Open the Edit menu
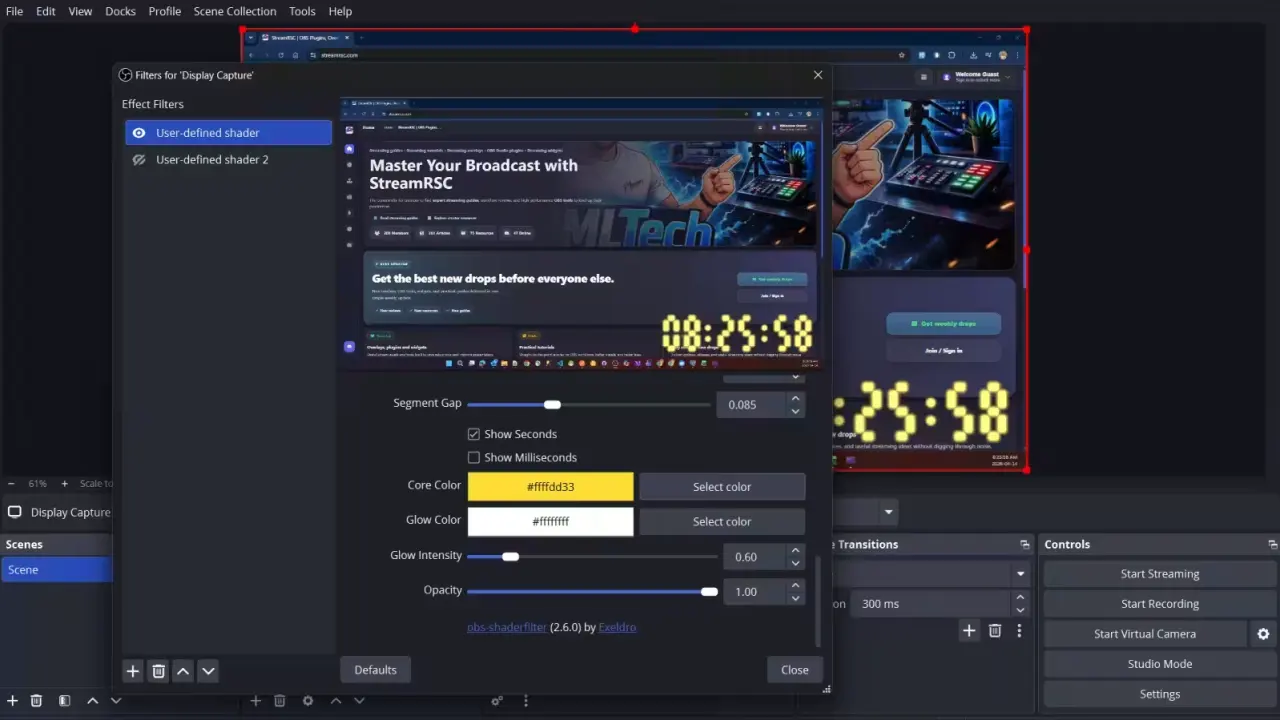The width and height of the screenshot is (1280, 720). [46, 11]
